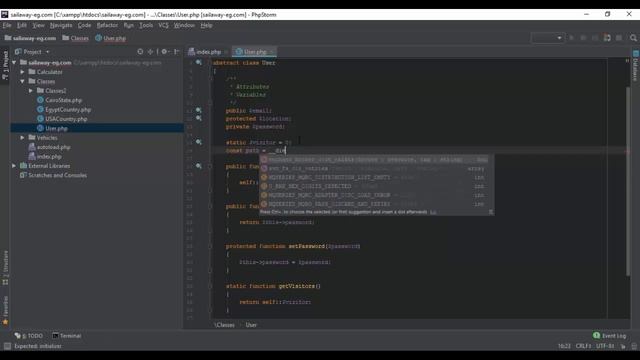
Task: Click the hide Project panel icon
Action: 176,52
